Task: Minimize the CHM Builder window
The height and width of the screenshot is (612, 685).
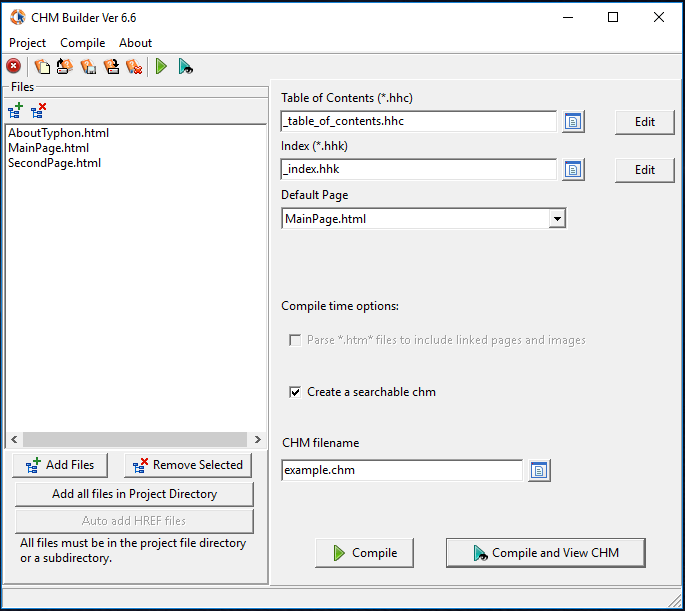Action: (x=568, y=17)
